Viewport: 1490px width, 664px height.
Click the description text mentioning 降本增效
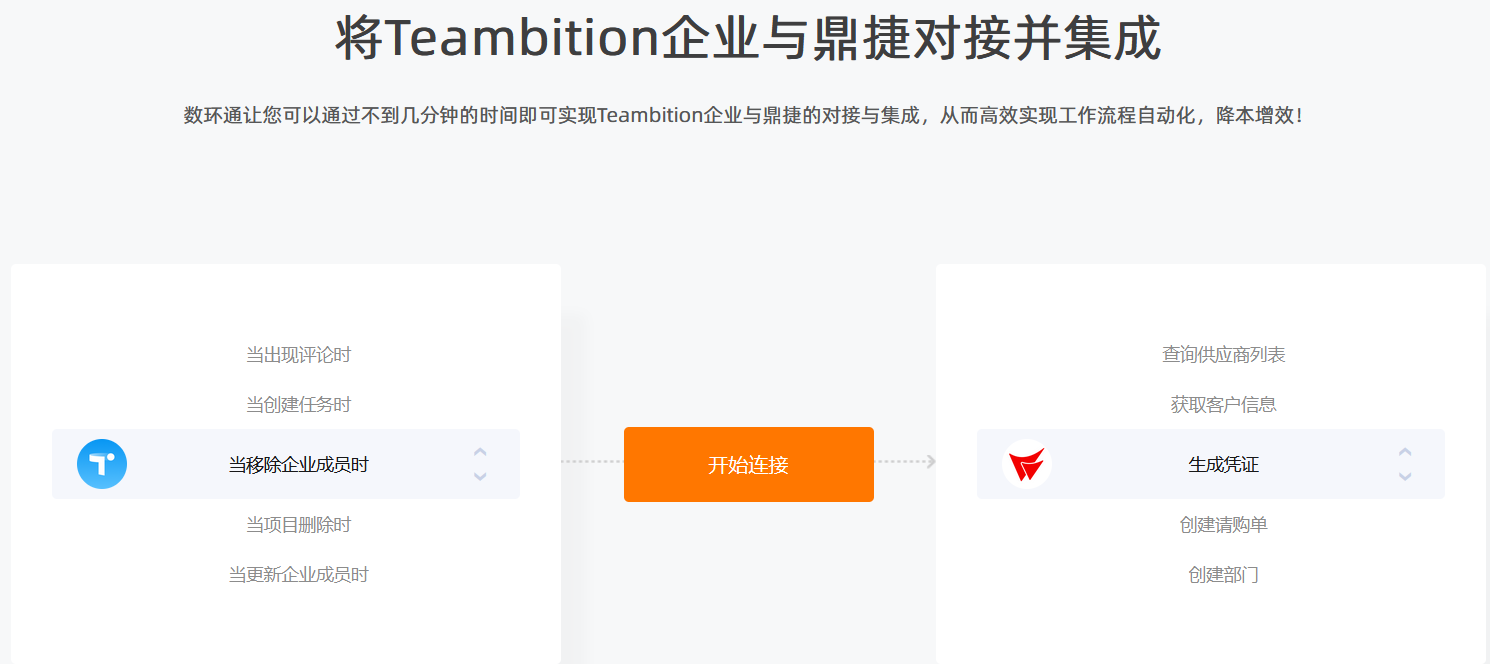(x=745, y=115)
